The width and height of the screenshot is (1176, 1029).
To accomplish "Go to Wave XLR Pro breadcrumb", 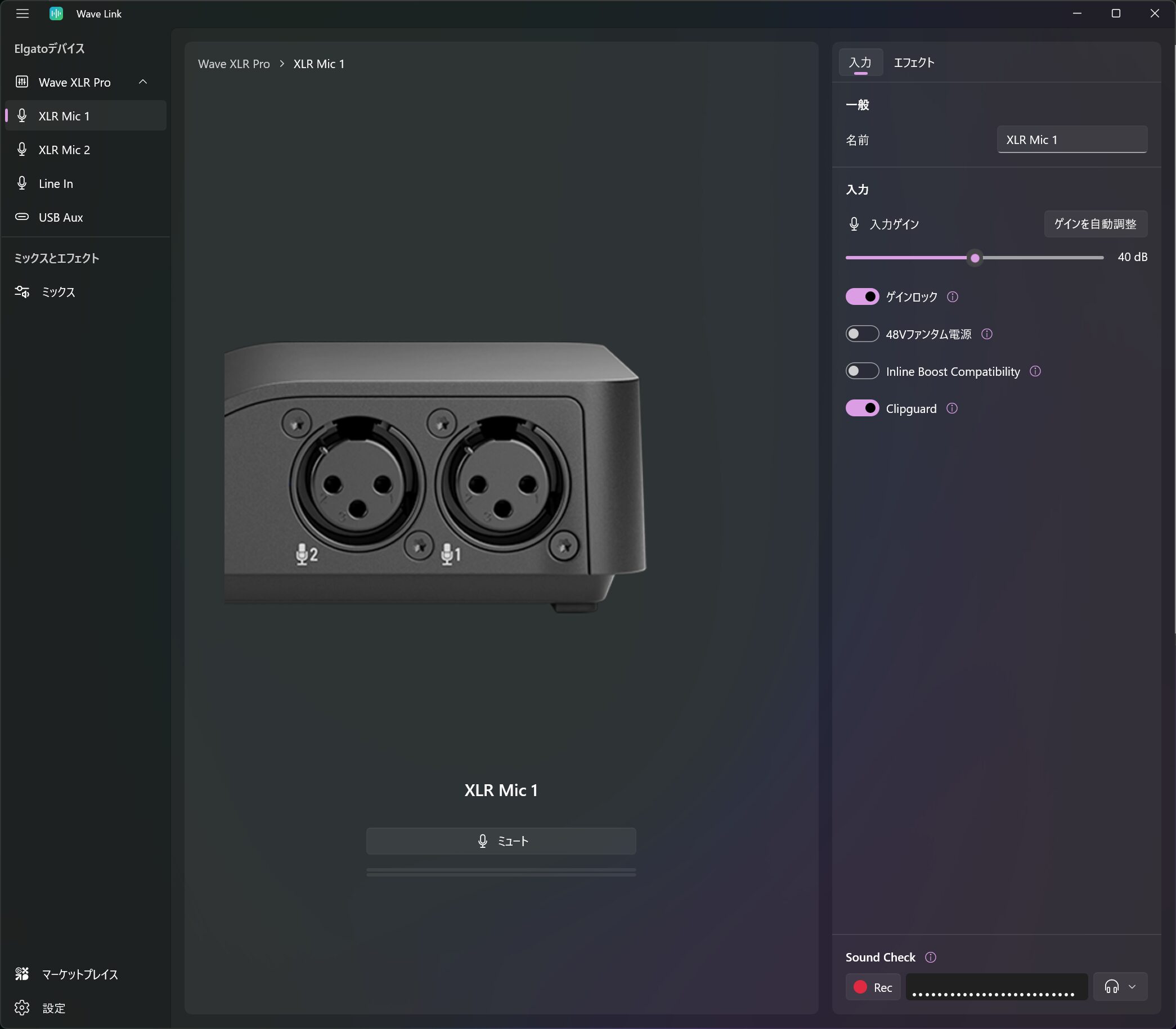I will point(234,64).
